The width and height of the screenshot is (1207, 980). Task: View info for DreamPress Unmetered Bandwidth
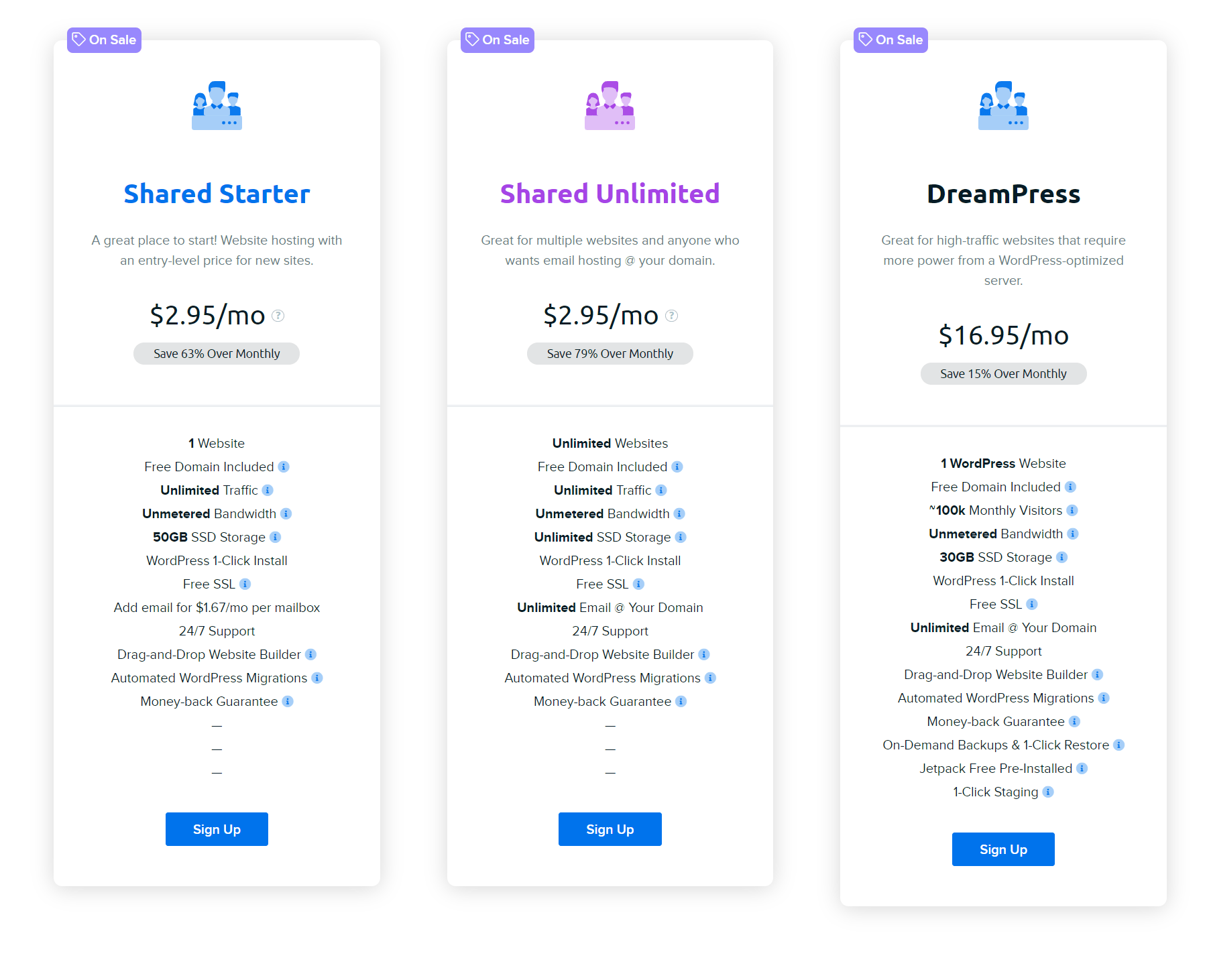[x=1073, y=534]
